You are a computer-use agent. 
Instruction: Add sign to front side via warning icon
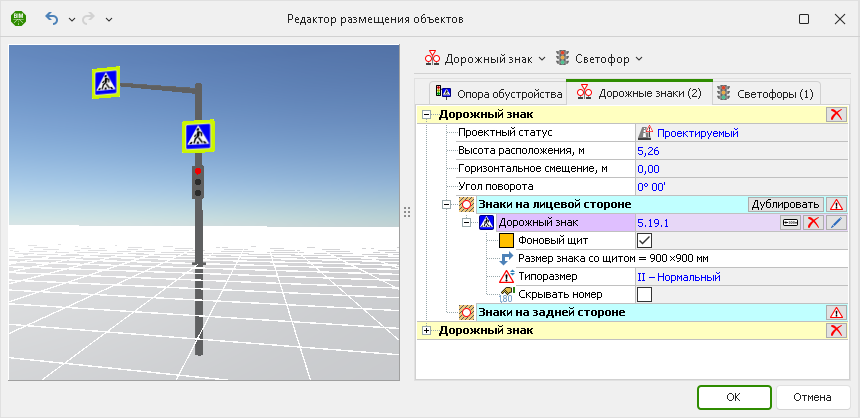(x=836, y=204)
